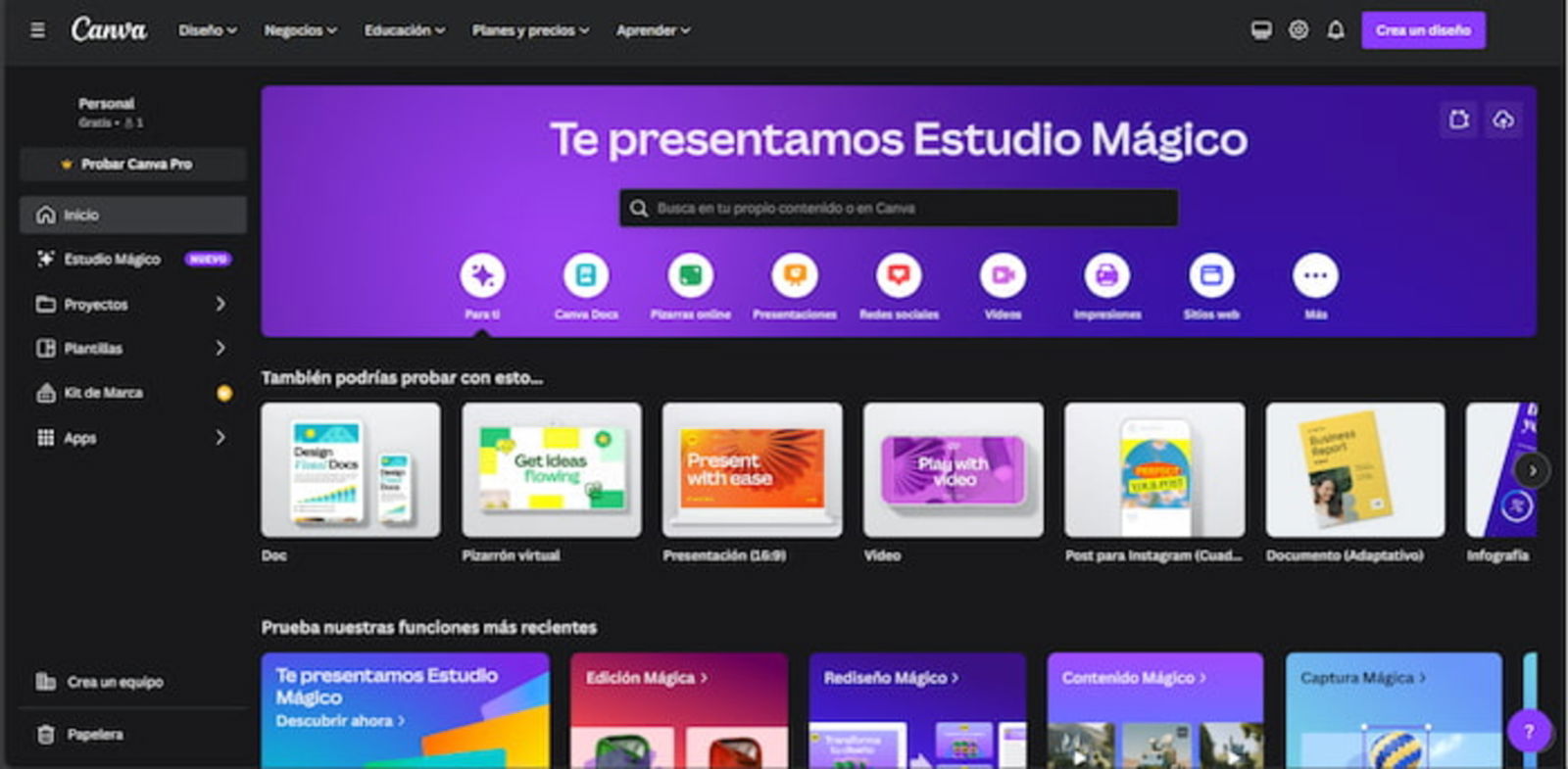
Task: Select the Presentaciones category icon
Action: [795, 275]
